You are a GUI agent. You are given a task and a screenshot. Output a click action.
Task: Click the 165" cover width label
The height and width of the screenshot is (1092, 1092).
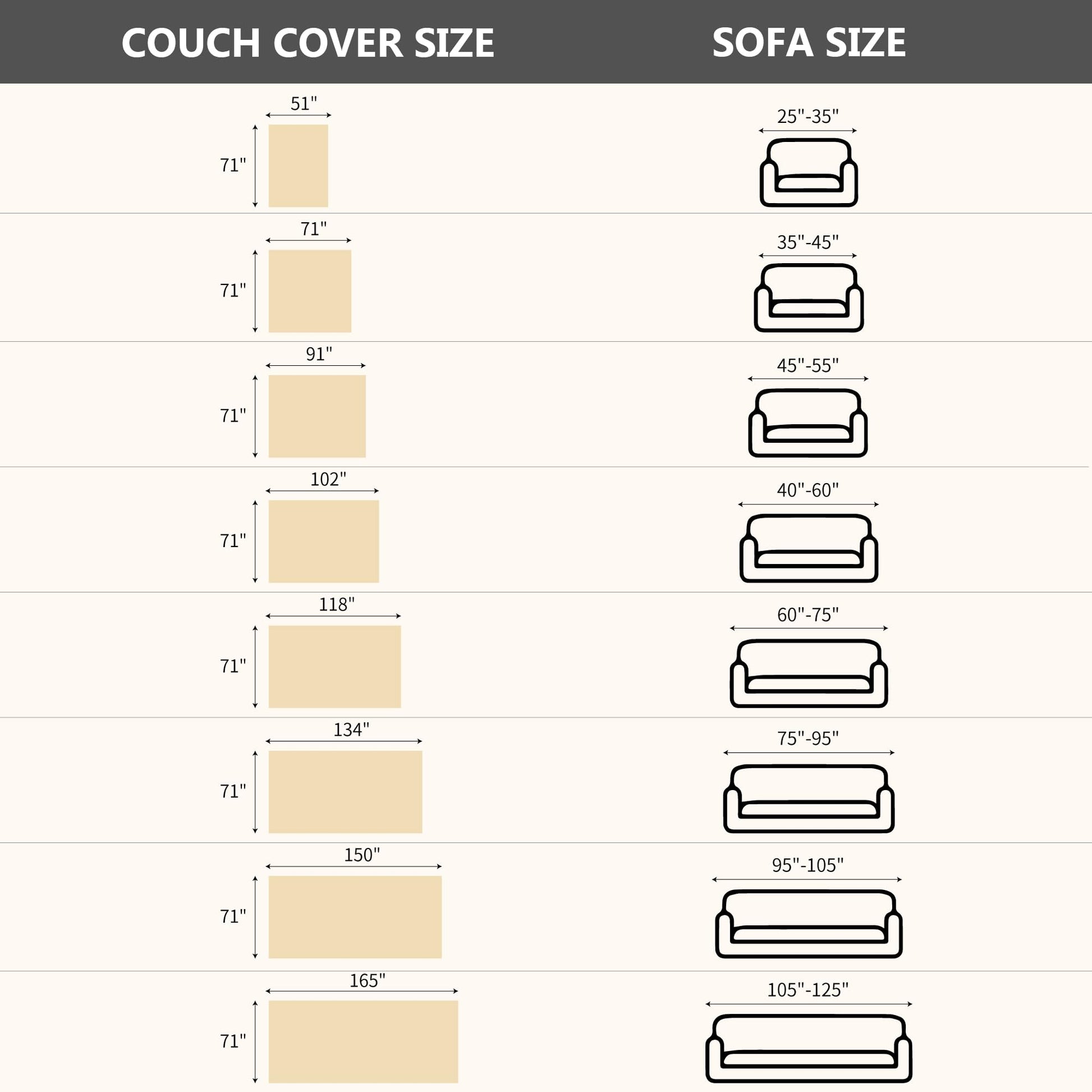point(368,980)
